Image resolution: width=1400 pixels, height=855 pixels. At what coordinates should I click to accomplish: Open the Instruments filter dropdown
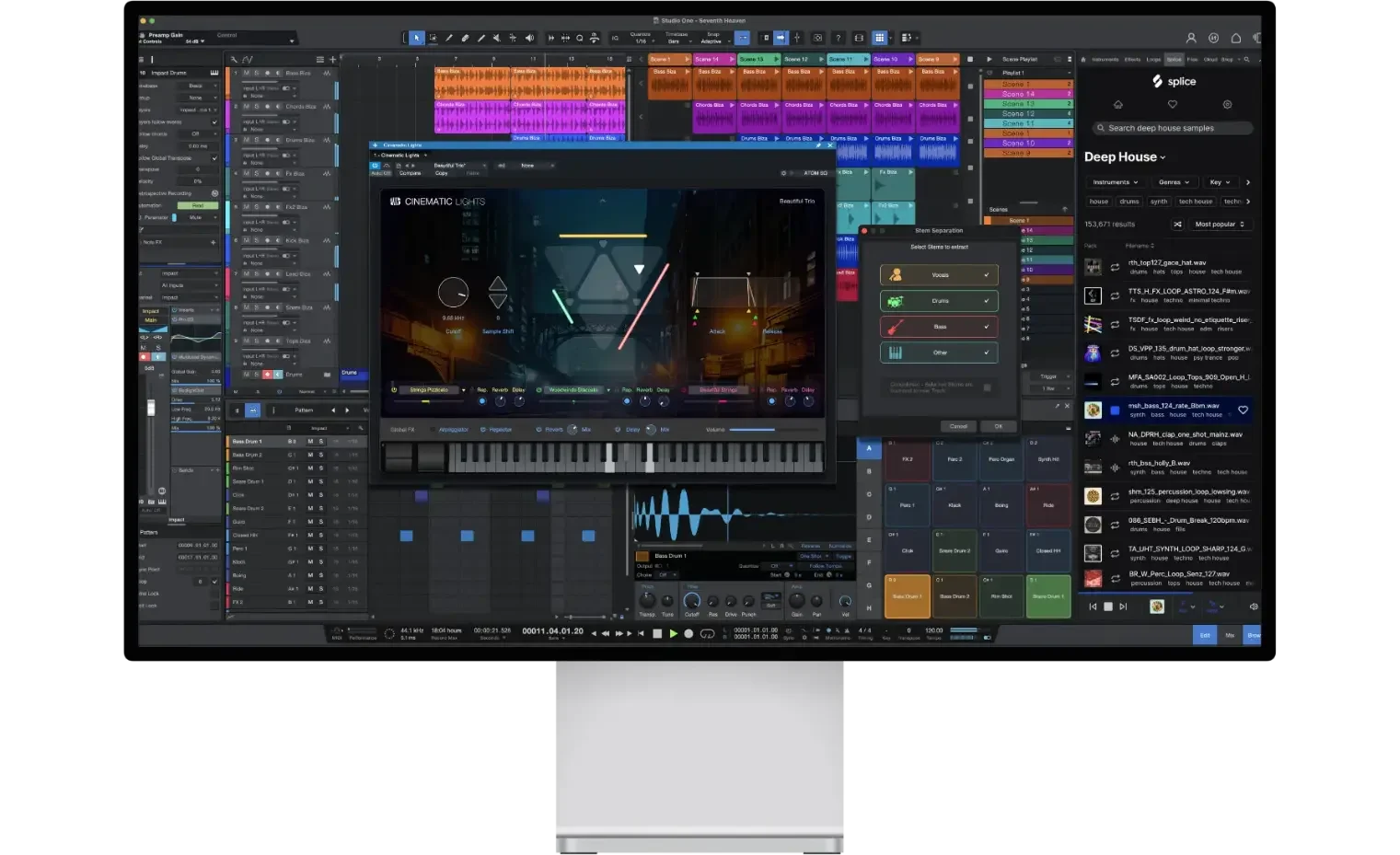[x=1115, y=182]
